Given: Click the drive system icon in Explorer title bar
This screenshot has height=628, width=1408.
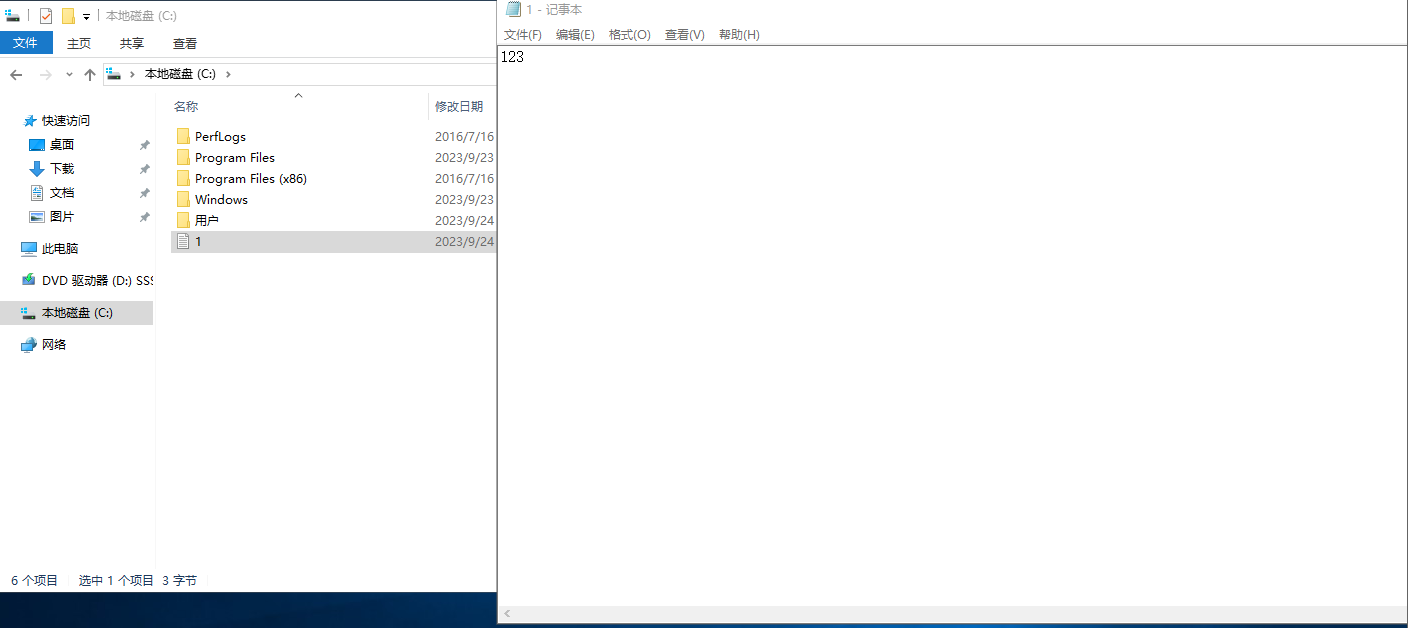Looking at the screenshot, I should tap(13, 15).
